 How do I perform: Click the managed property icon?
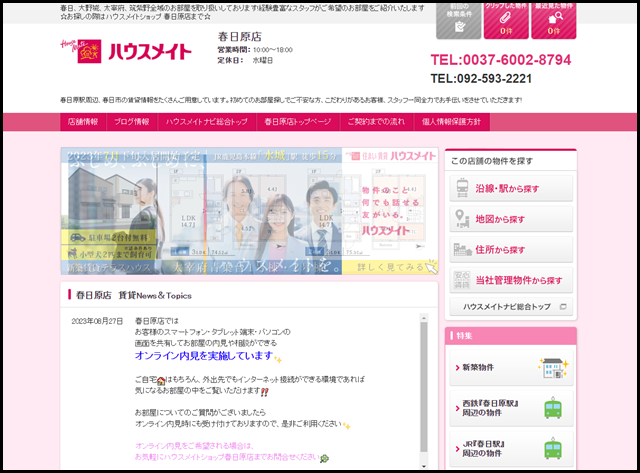[462, 280]
